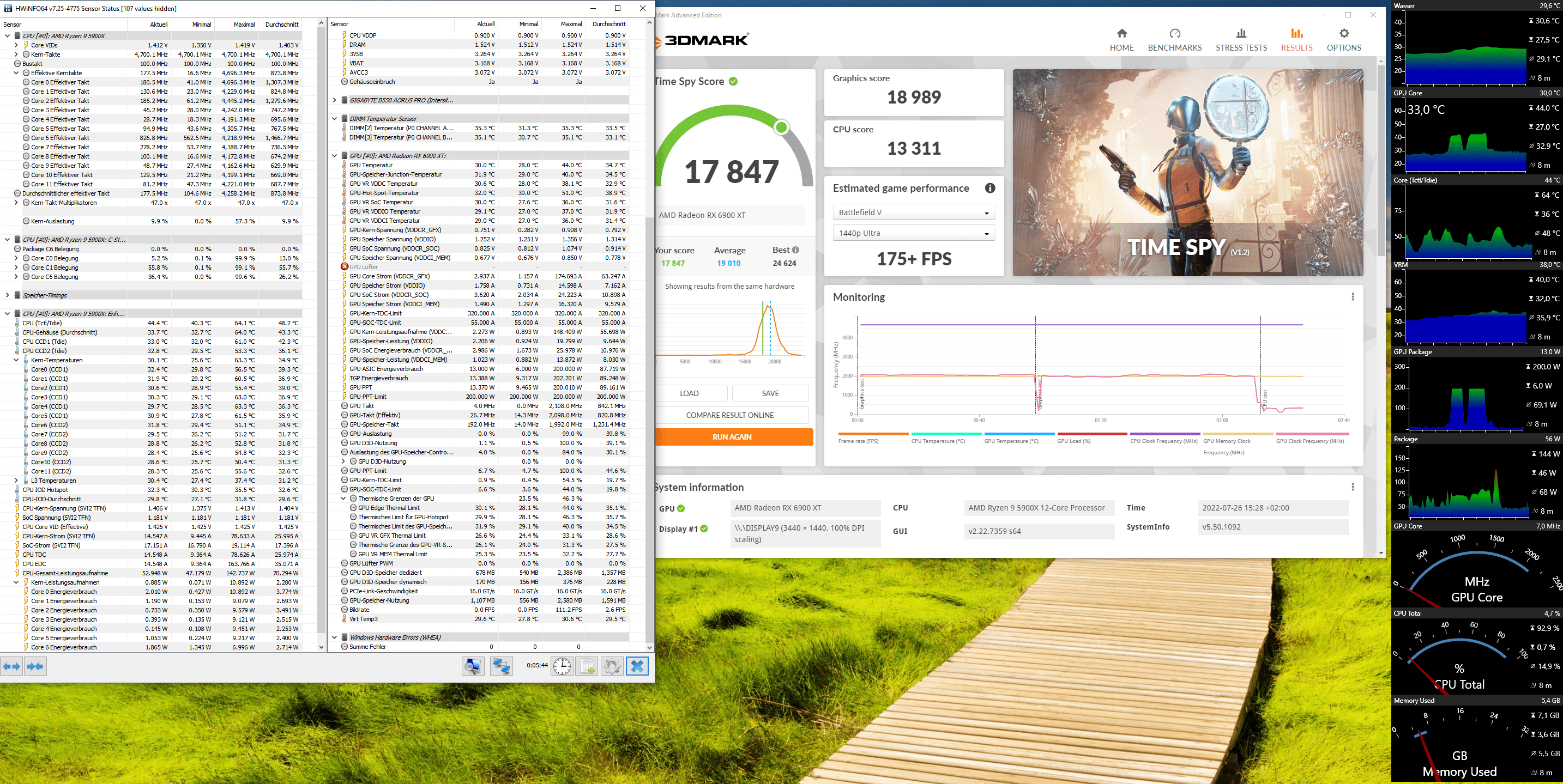Image resolution: width=1563 pixels, height=784 pixels.
Task: Click the 3DMark results page vertical scrollbar
Action: point(1381,161)
